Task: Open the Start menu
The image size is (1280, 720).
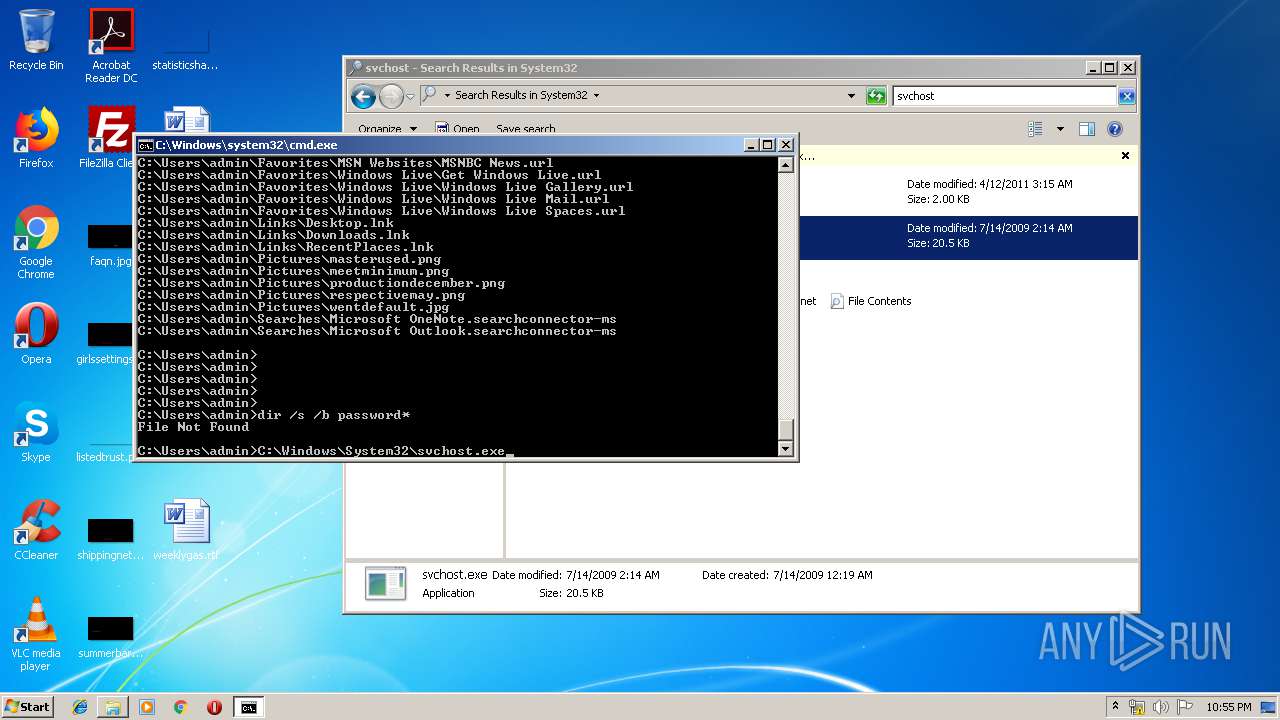Action: point(28,706)
